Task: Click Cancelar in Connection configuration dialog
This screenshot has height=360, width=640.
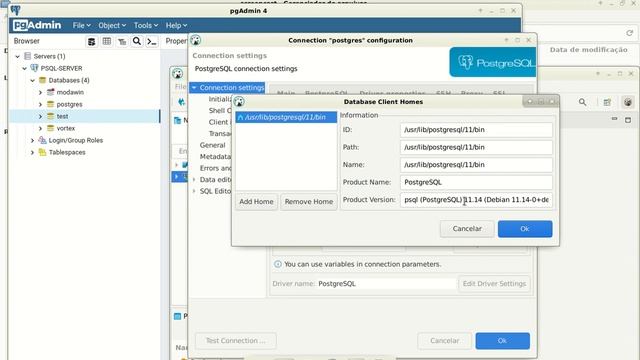Action: pyautogui.click(x=444, y=340)
